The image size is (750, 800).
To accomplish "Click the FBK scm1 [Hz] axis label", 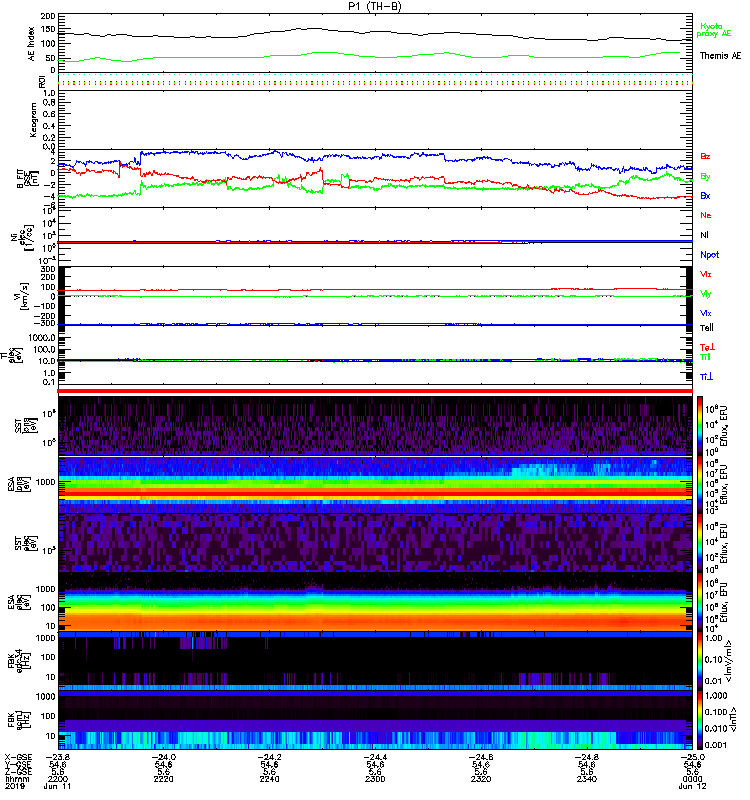I will 18,720.
